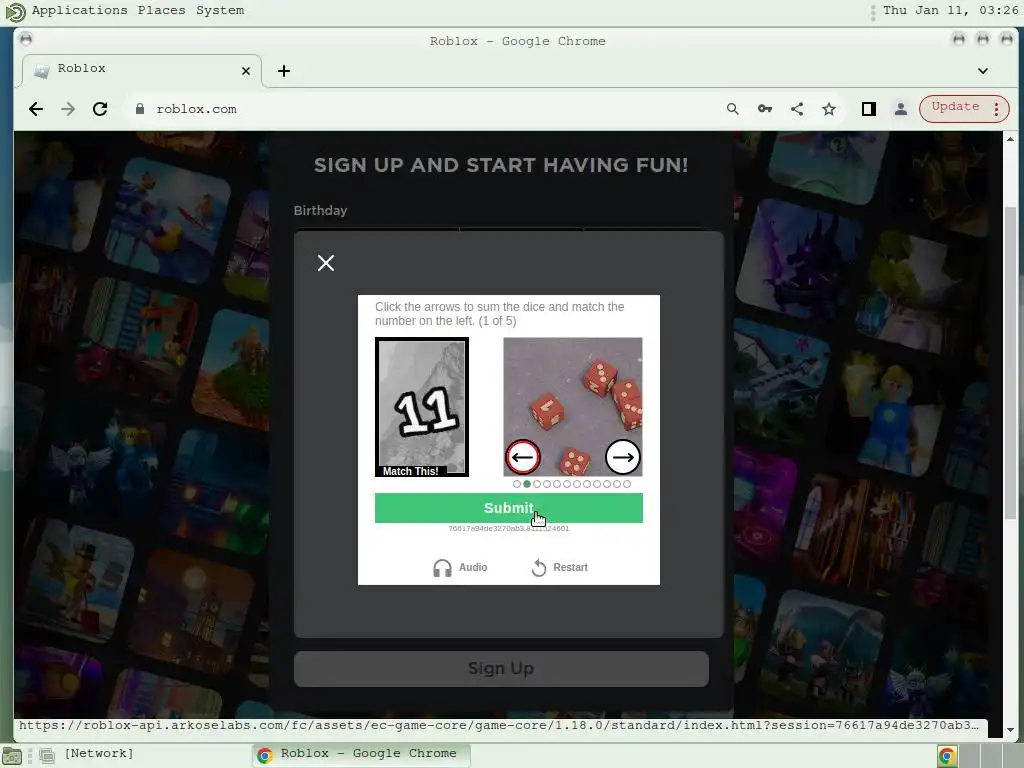This screenshot has height=768, width=1024.
Task: Select the first dice position dot
Action: tap(517, 484)
